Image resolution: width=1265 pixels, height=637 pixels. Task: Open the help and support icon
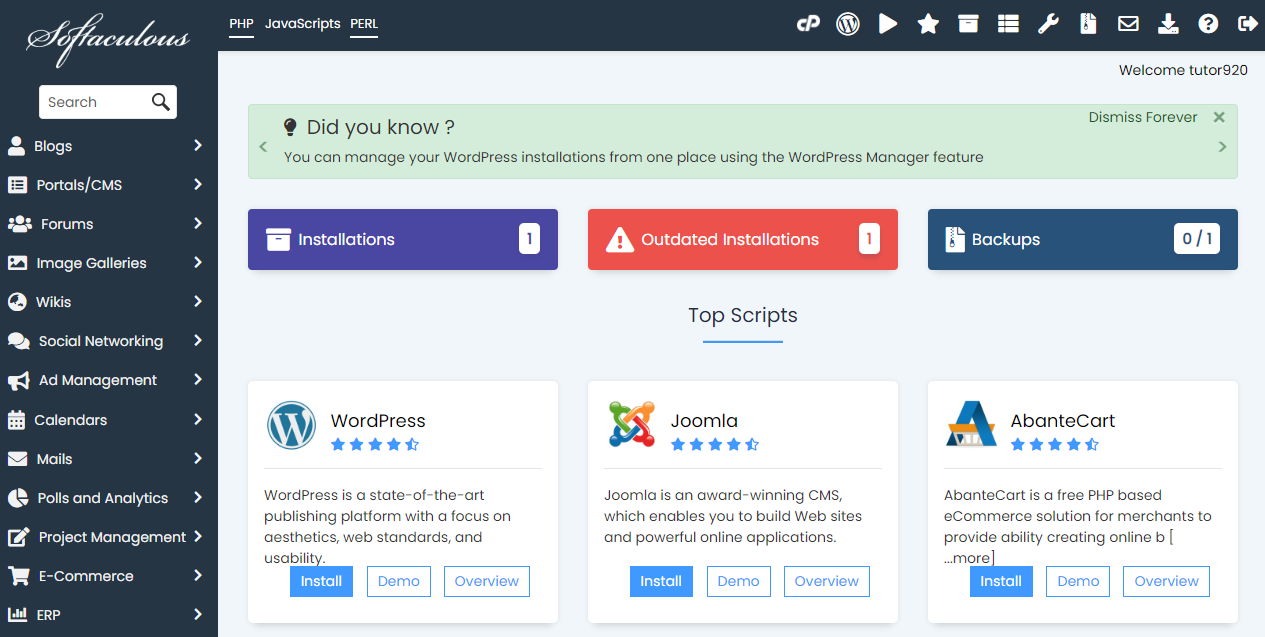(x=1208, y=24)
